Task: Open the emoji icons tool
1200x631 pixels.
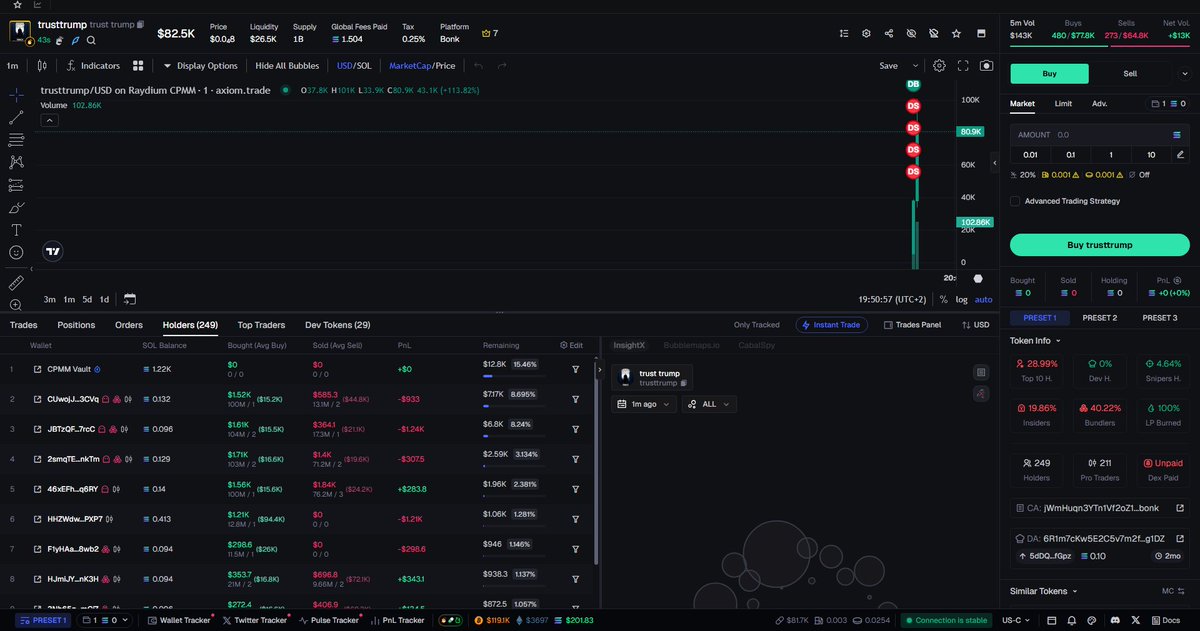Action: pos(16,253)
